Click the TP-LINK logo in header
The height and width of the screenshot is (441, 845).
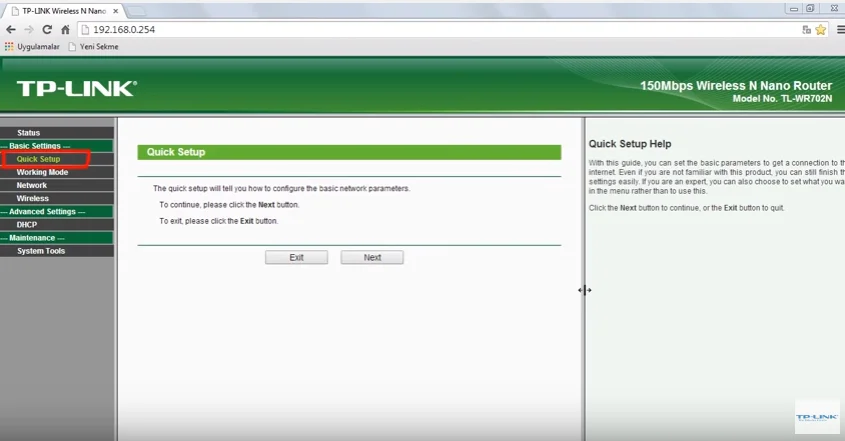point(76,89)
